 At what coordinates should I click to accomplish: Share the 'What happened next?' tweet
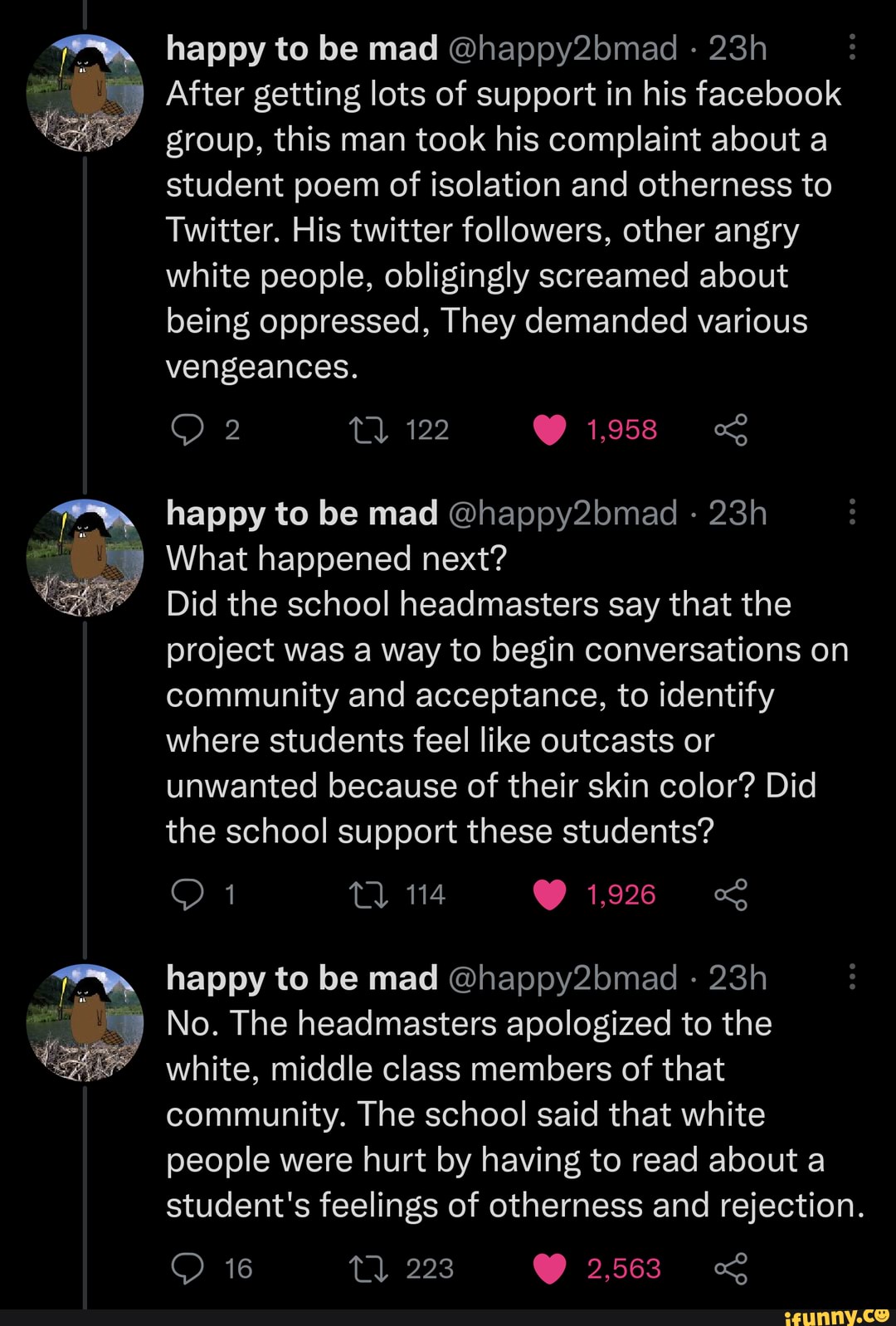click(731, 895)
